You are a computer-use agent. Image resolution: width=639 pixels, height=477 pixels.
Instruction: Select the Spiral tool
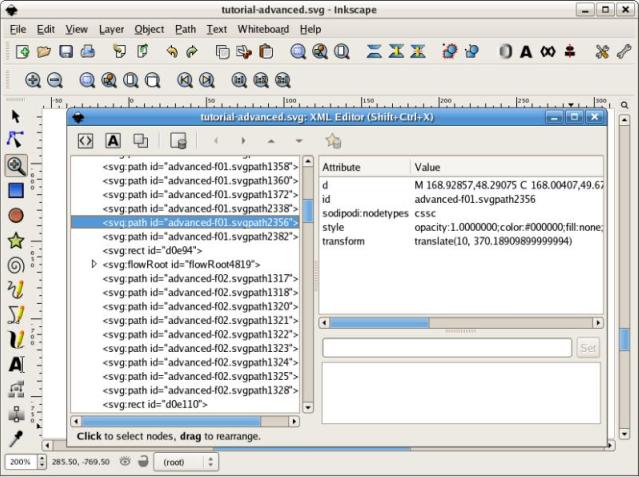15,265
